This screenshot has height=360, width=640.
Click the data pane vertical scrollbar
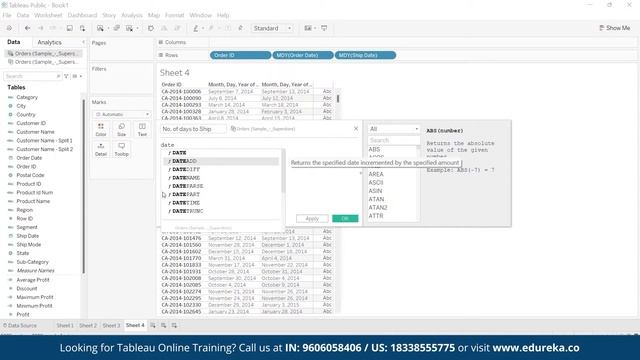(84, 186)
